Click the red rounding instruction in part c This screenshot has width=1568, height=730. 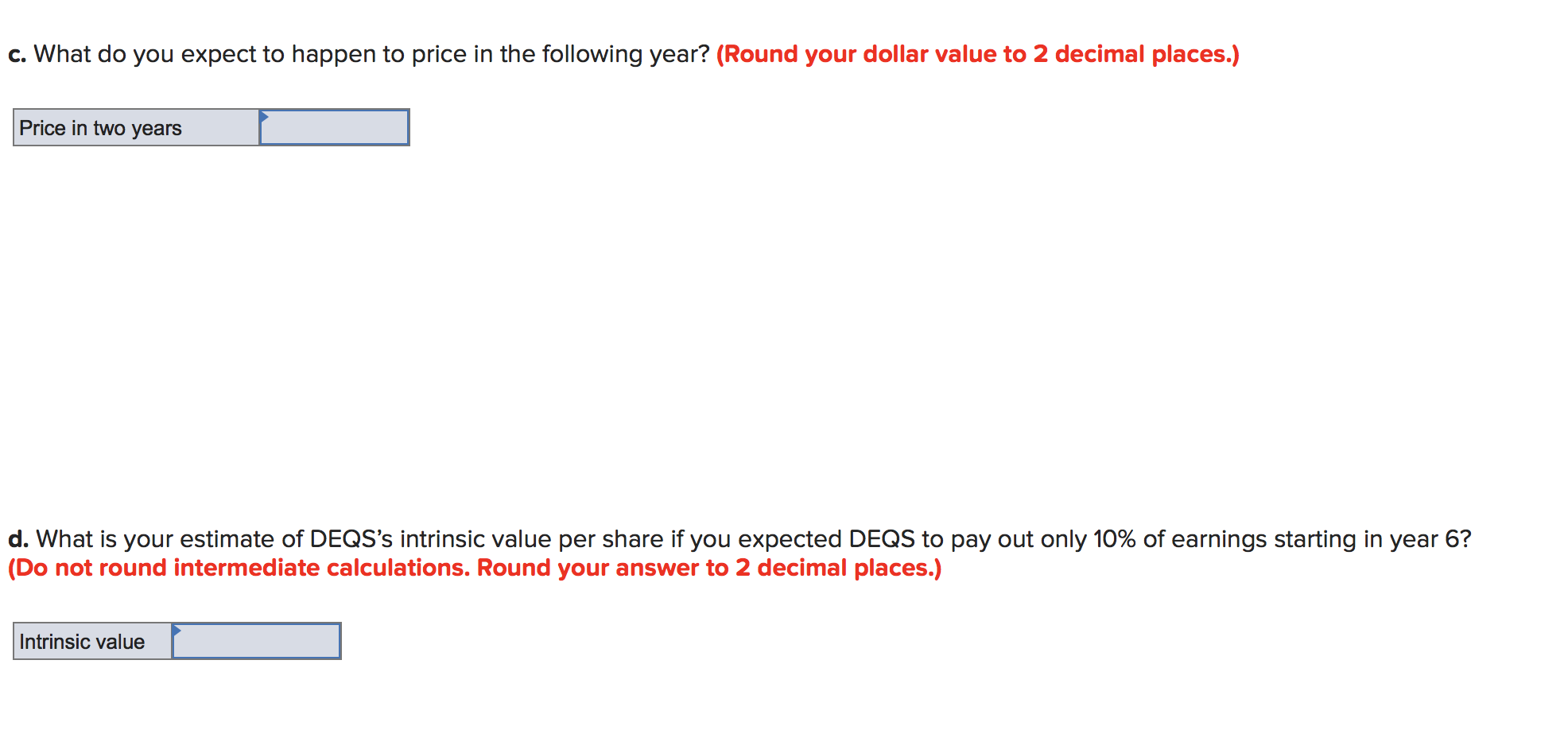point(978,53)
